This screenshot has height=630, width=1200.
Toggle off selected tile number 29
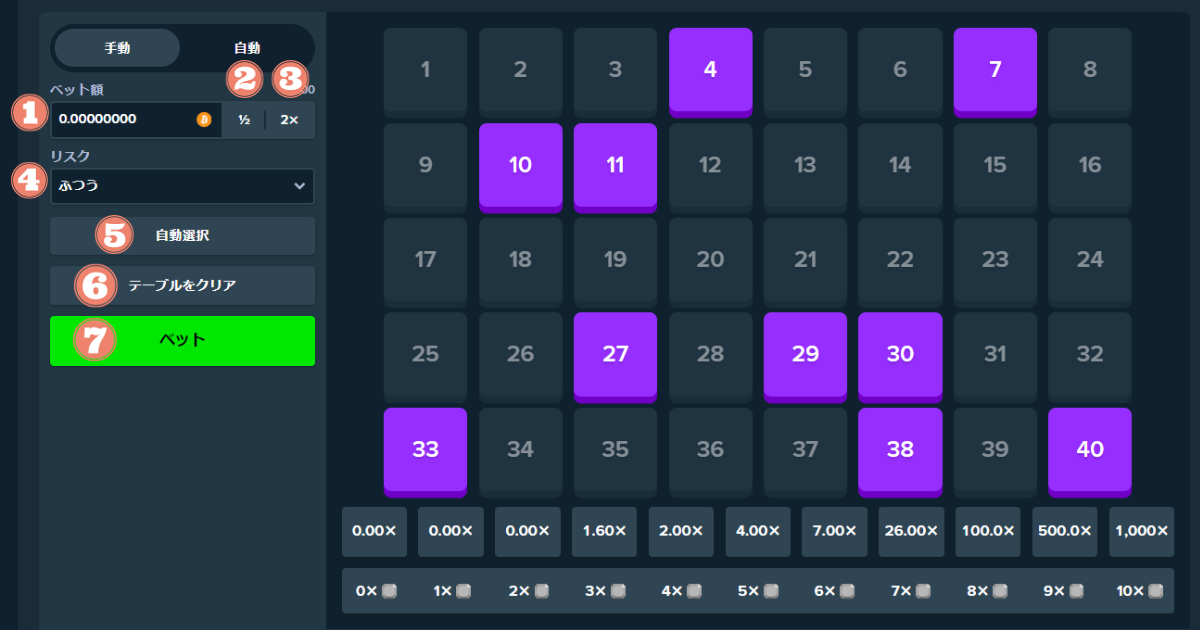[805, 355]
